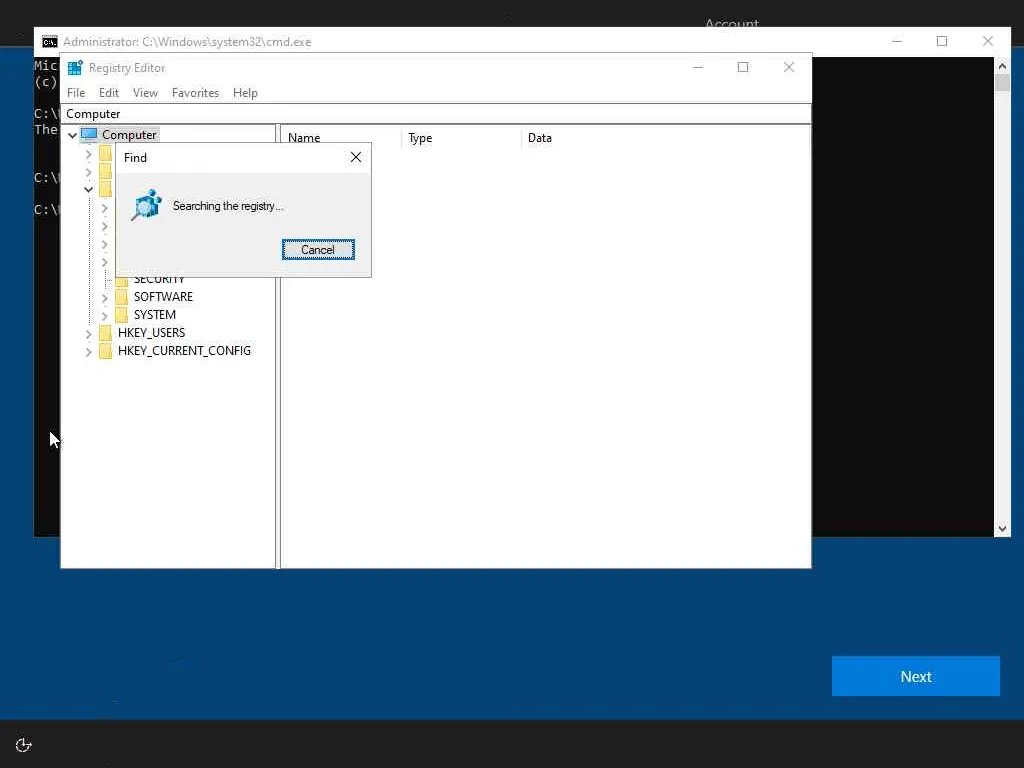Click the cmd window scrollbar up arrow
Image resolution: width=1024 pixels, height=768 pixels.
pos(1002,66)
